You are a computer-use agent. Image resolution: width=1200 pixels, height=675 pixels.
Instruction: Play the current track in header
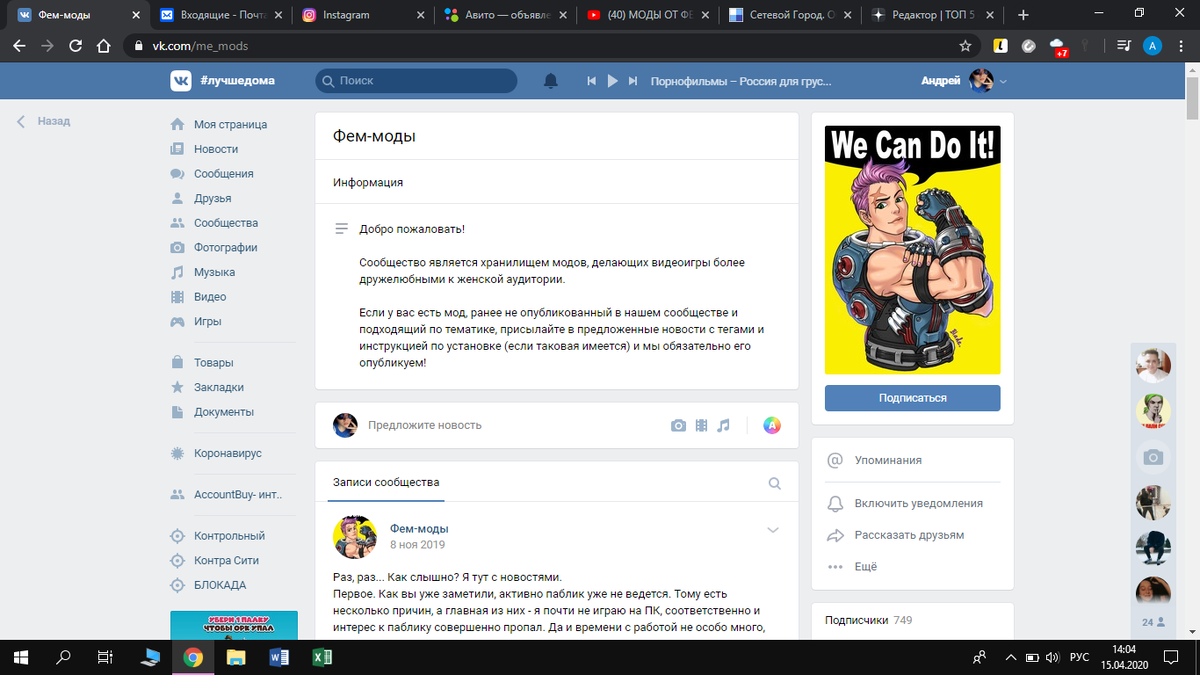(613, 81)
